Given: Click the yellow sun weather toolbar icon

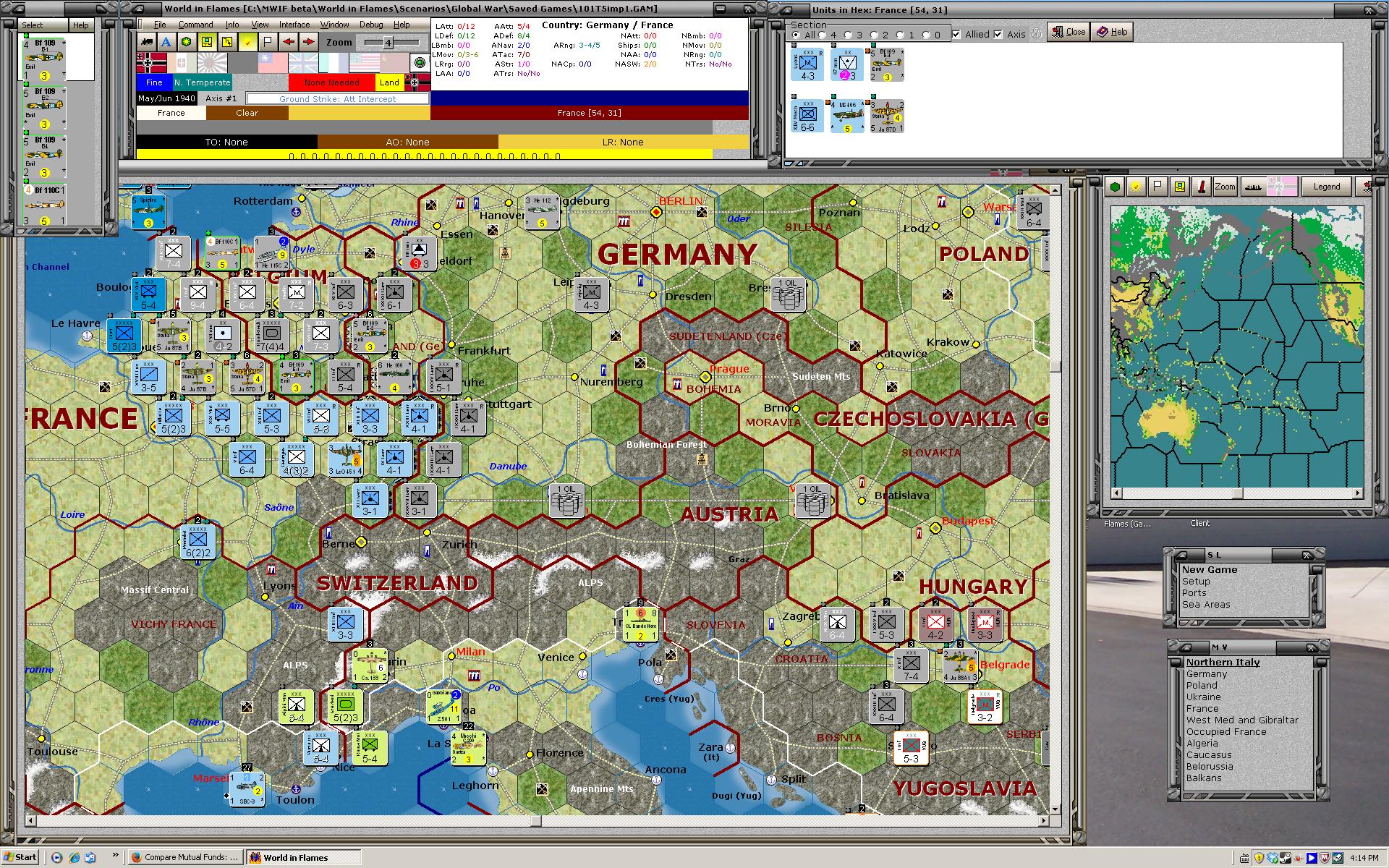Looking at the screenshot, I should (x=247, y=42).
